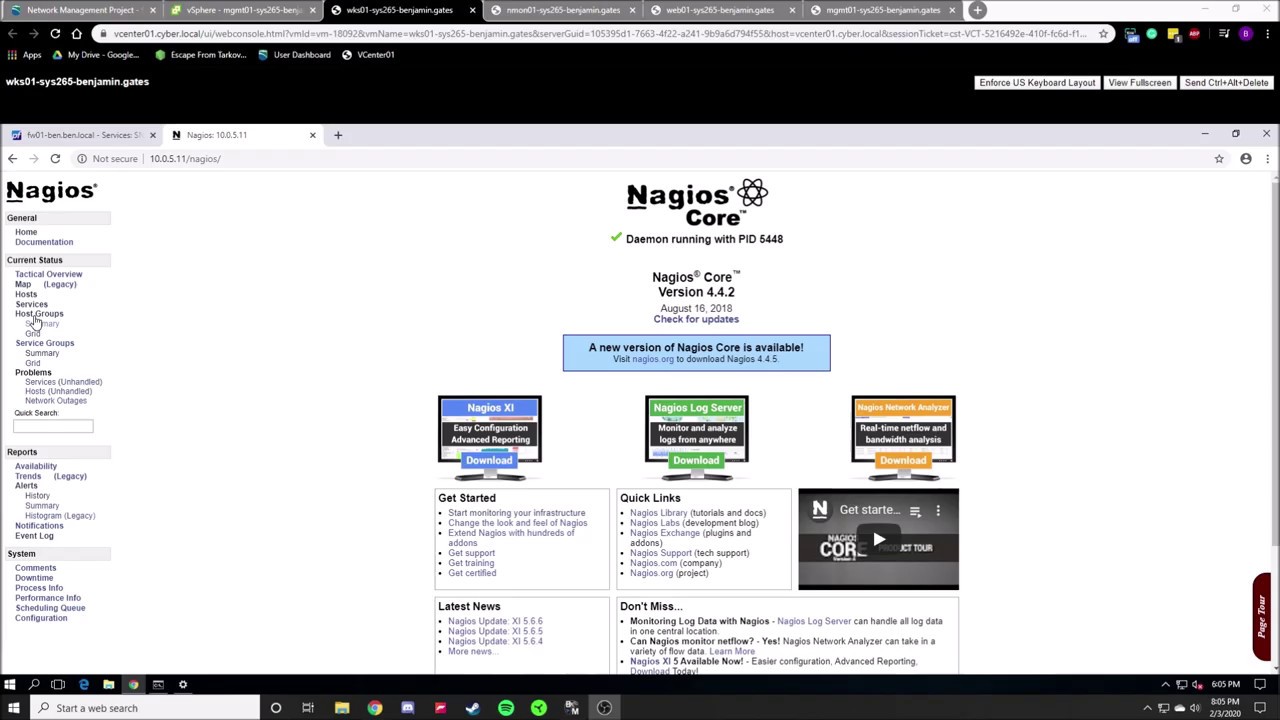The height and width of the screenshot is (720, 1280).
Task: Open the inner browser profile icon
Action: 1246,159
